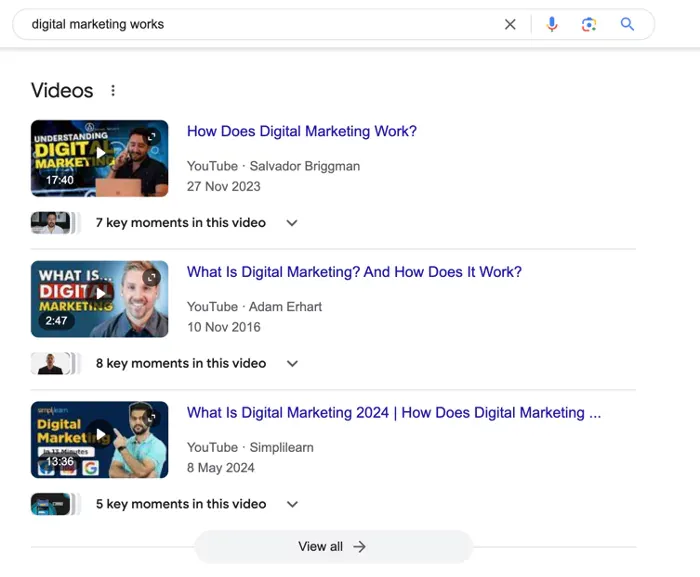Play the Salvador Briggman 17:40 video thumbnail
The width and height of the screenshot is (700, 577).
coord(100,158)
